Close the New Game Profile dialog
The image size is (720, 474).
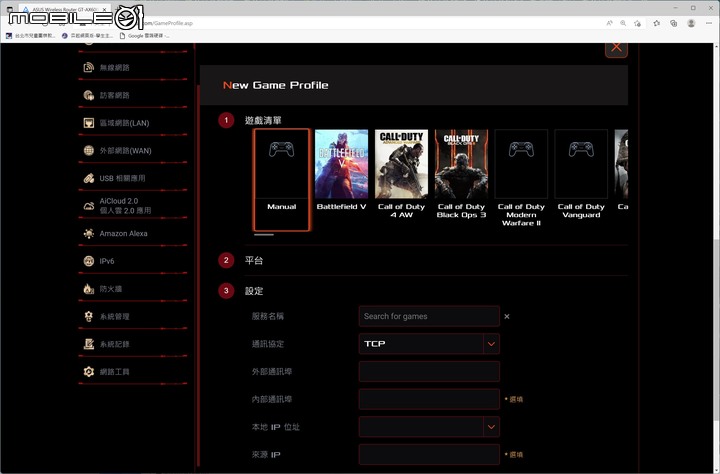click(x=616, y=48)
